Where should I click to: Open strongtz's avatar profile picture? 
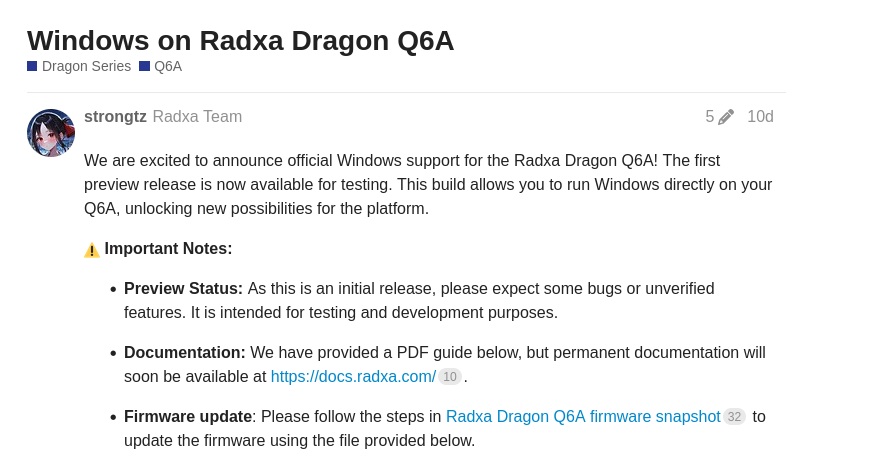tap(51, 133)
